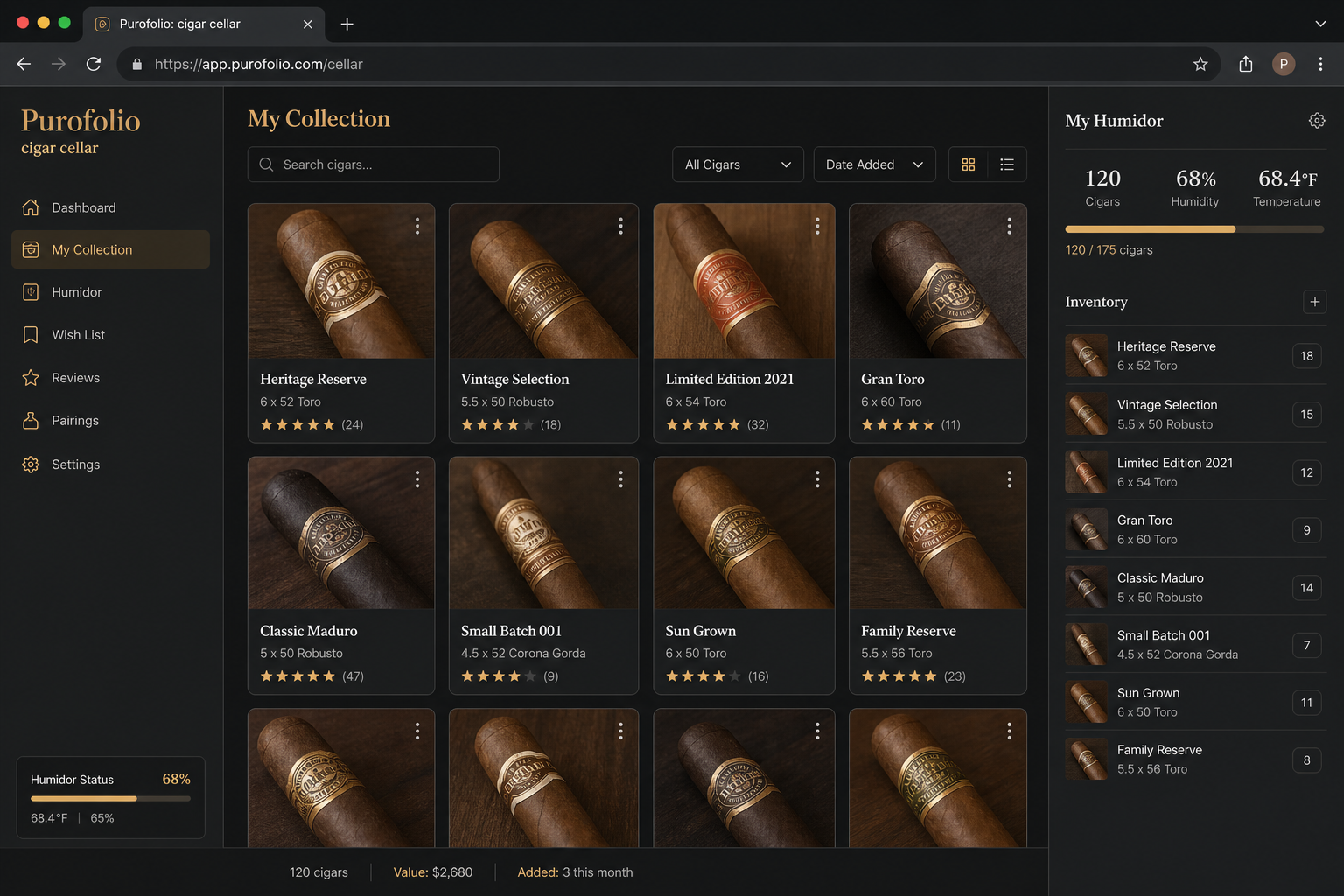
Task: Select Vintage Selection in Inventory list
Action: 1195,414
